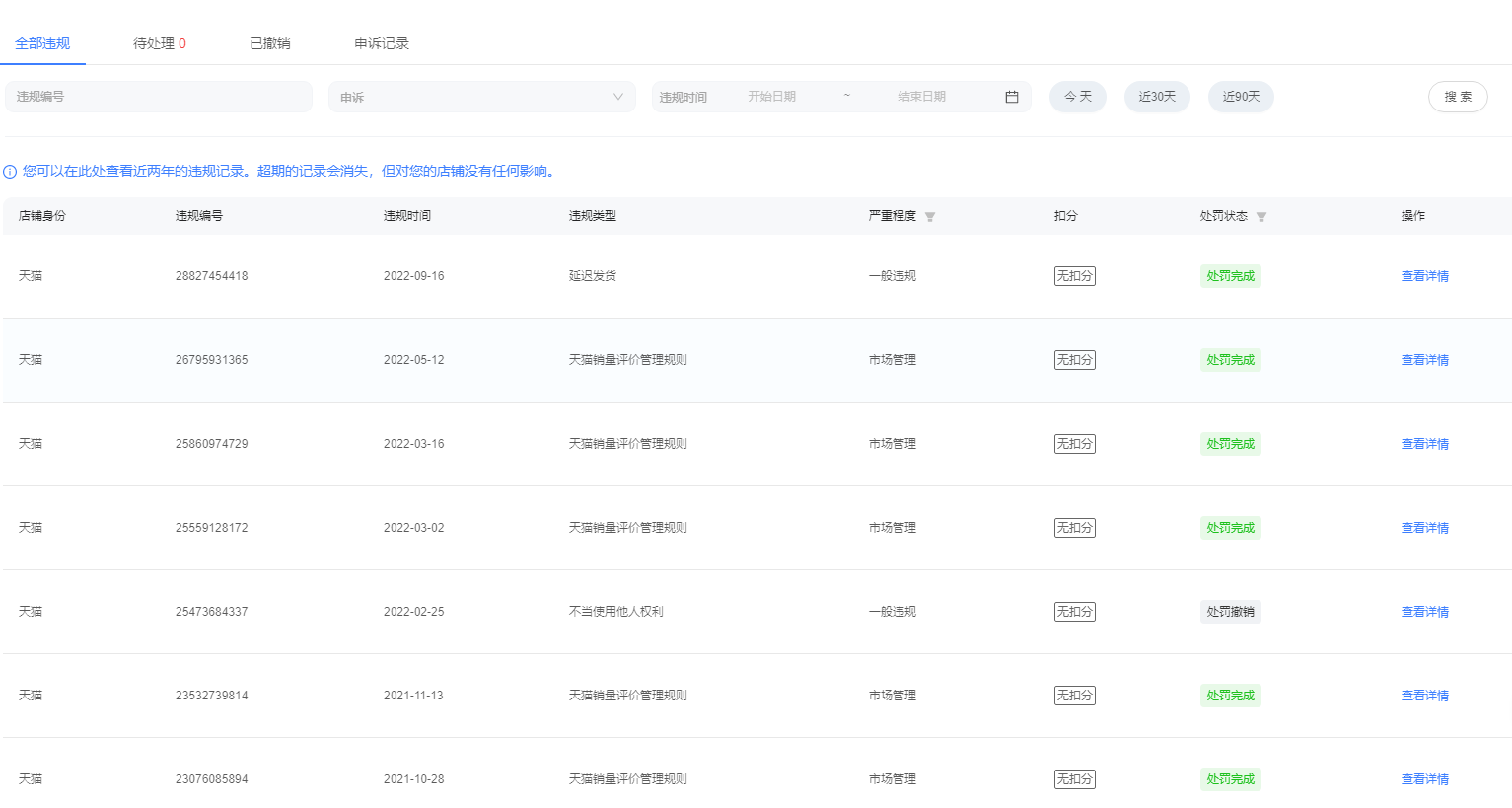Click the 违规时间 column header
Screen dimensions: 1512x808
point(407,216)
